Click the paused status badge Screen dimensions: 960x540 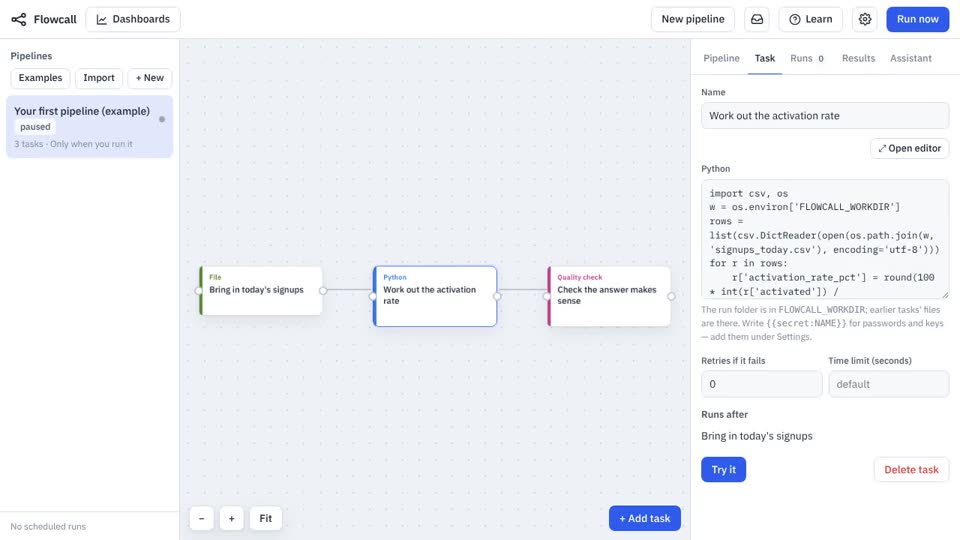tap(35, 127)
